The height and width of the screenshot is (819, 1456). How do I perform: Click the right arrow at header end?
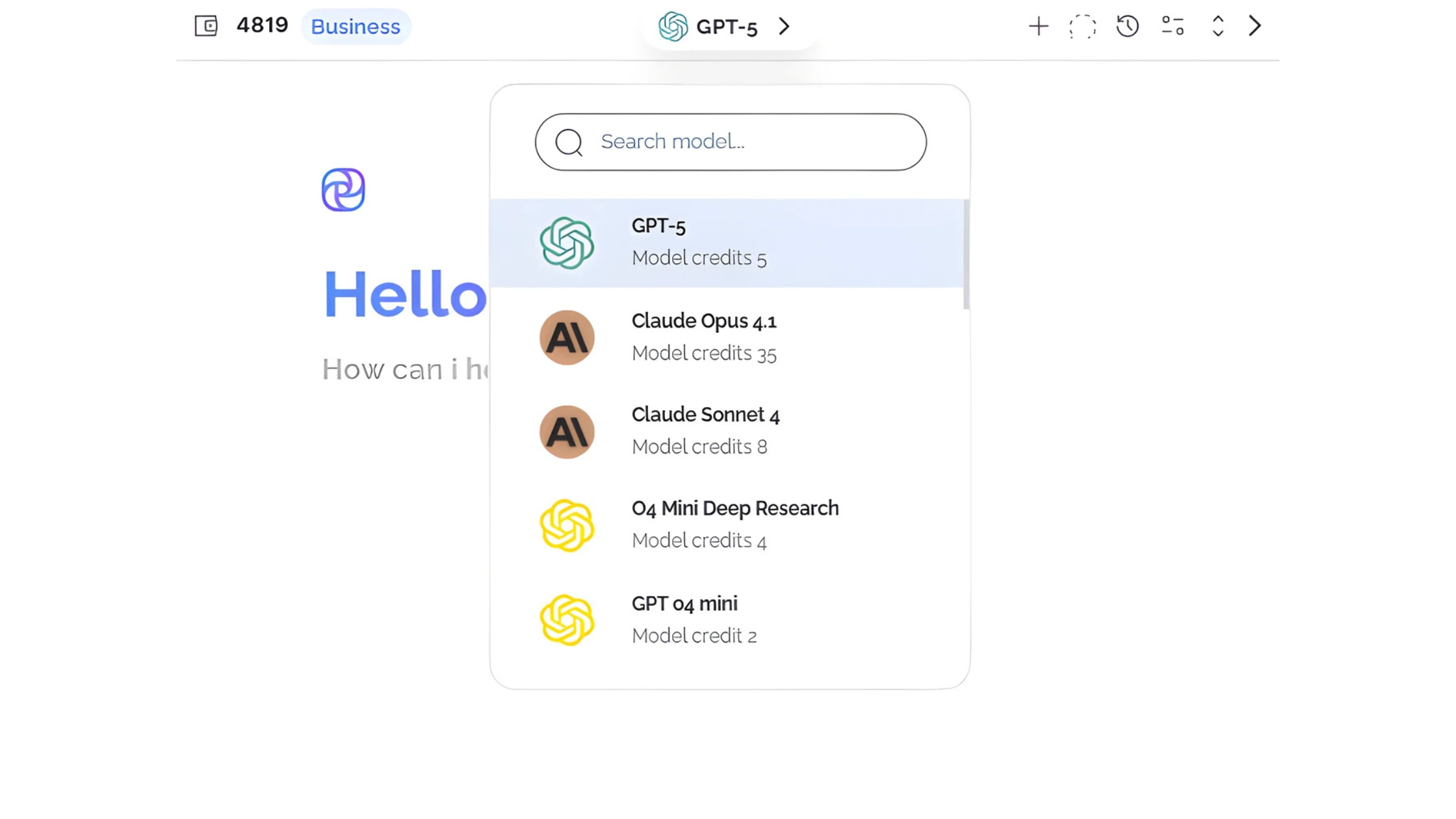(1254, 26)
